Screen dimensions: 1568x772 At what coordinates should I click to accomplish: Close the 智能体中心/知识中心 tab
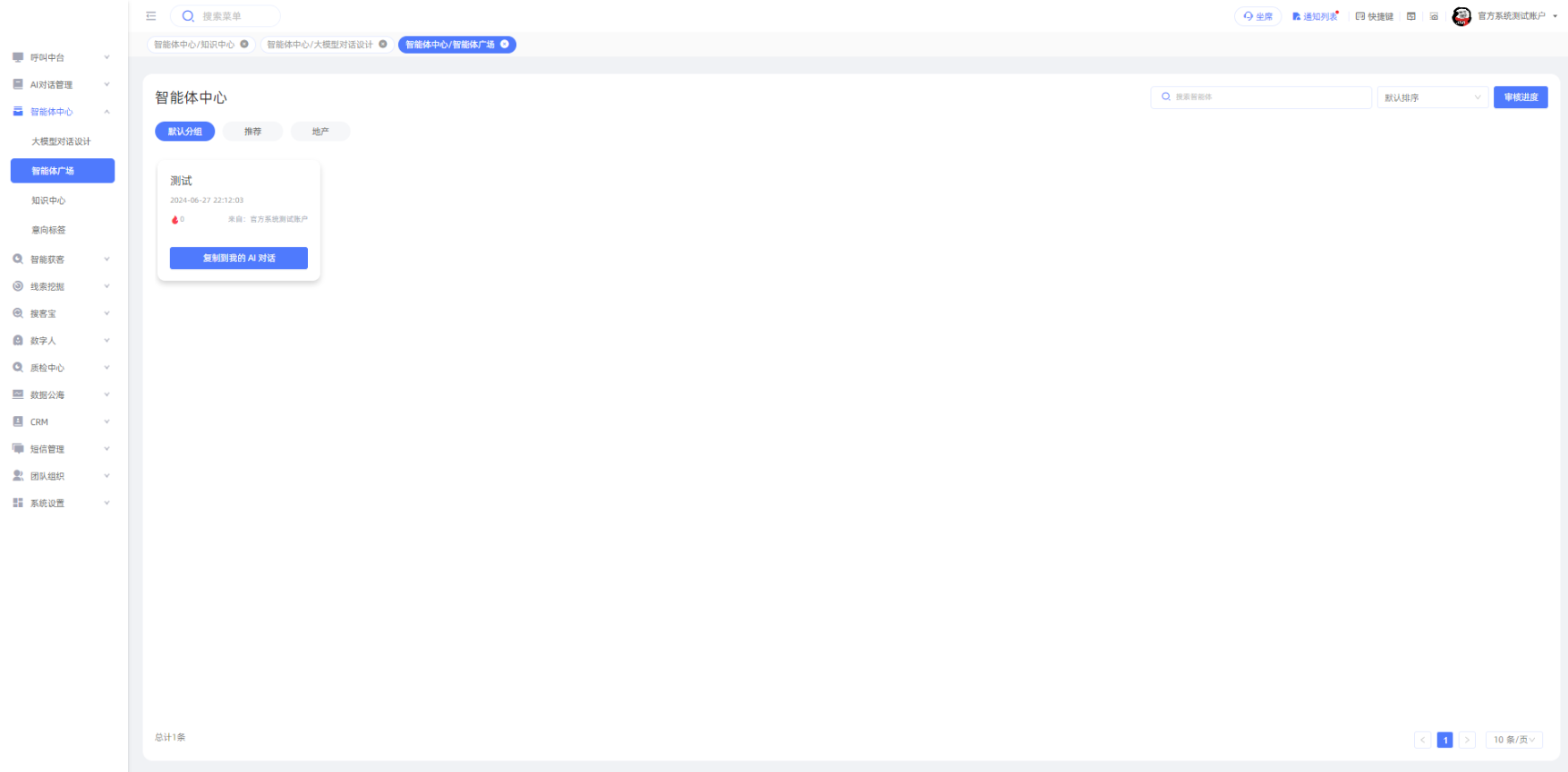pos(244,44)
